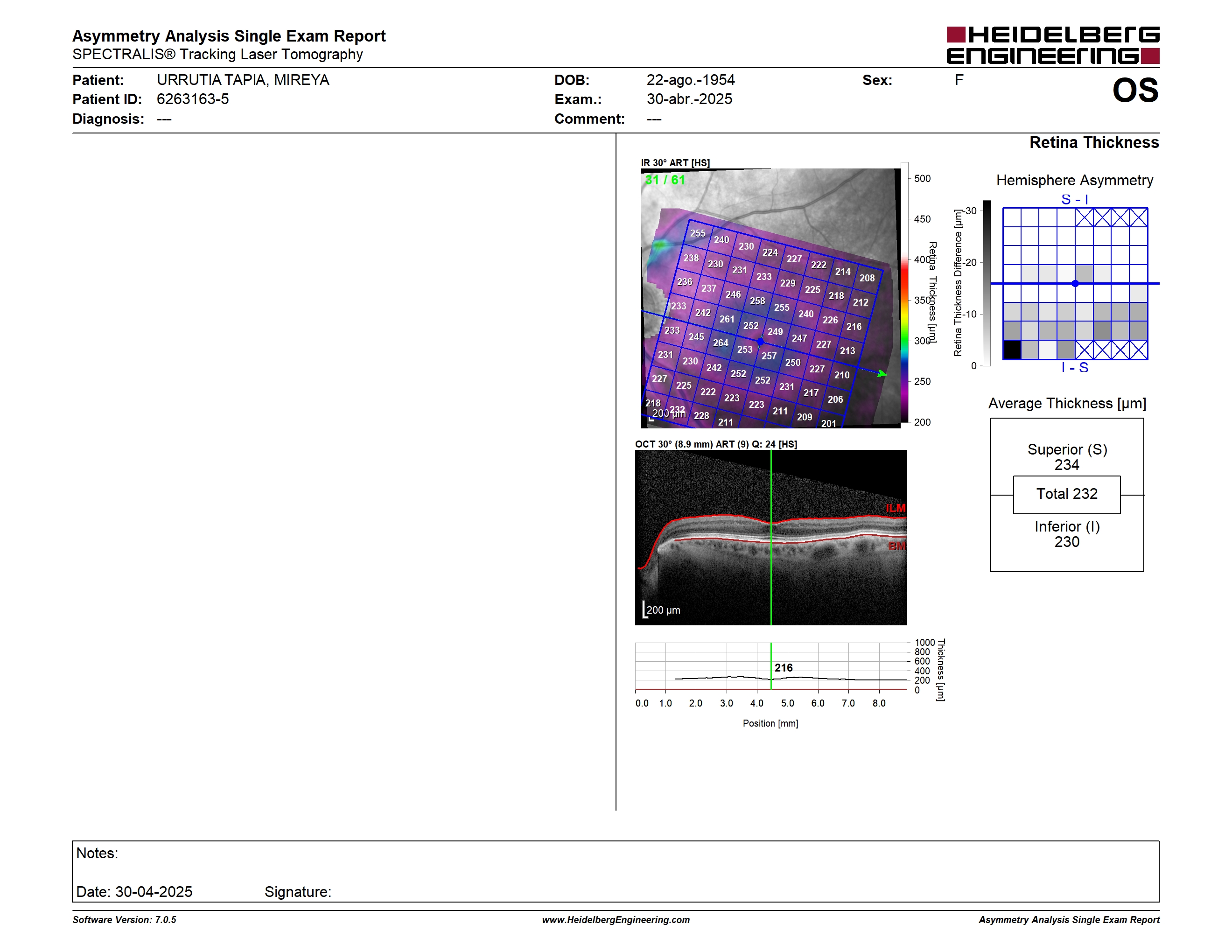1232x952 pixels.
Task: Click the OCT 30° (8.9 mm) ART caption
Action: pyautogui.click(x=716, y=444)
